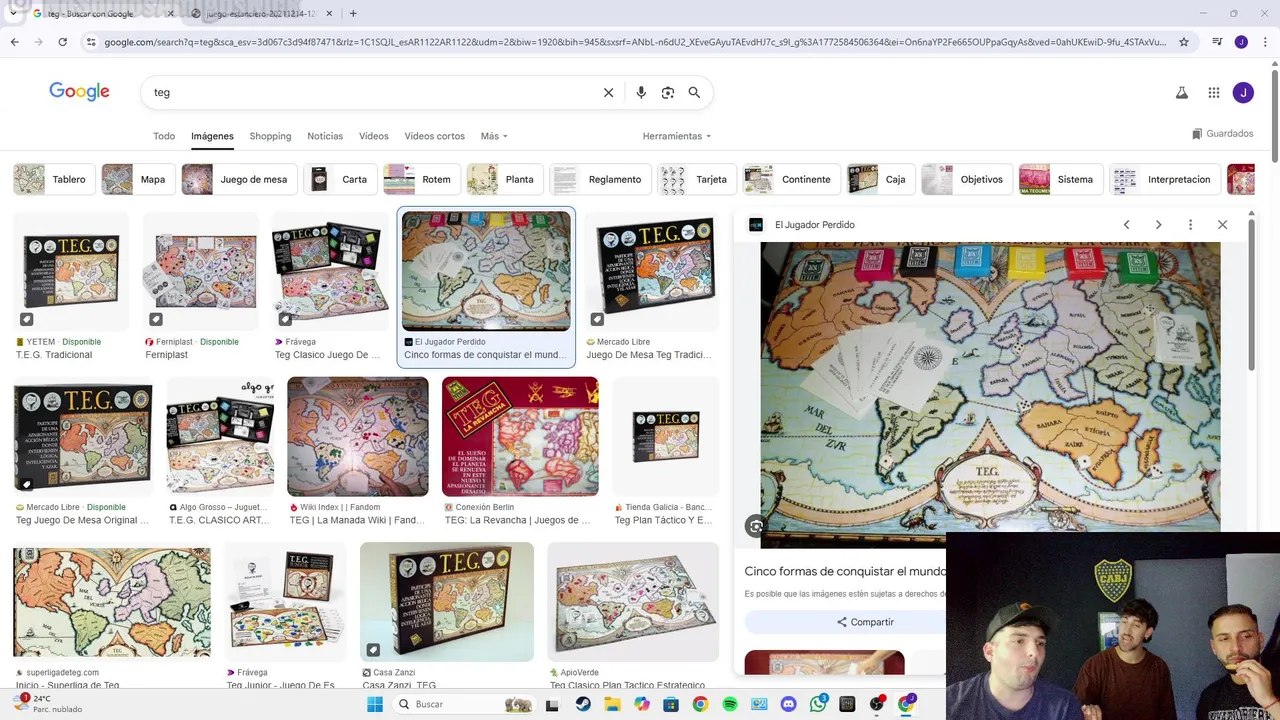Expand the Más search menu
This screenshot has width=1280, height=720.
(494, 136)
